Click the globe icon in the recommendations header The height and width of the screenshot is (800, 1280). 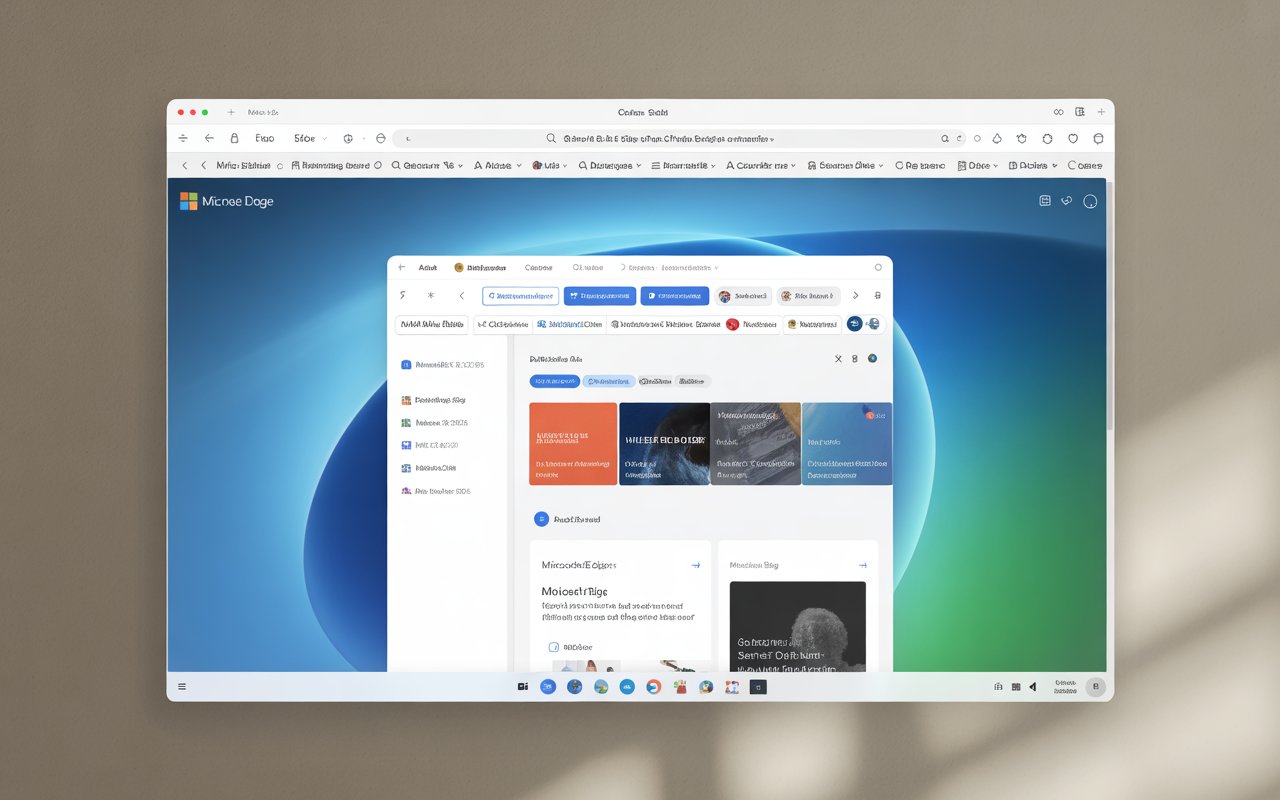[872, 358]
